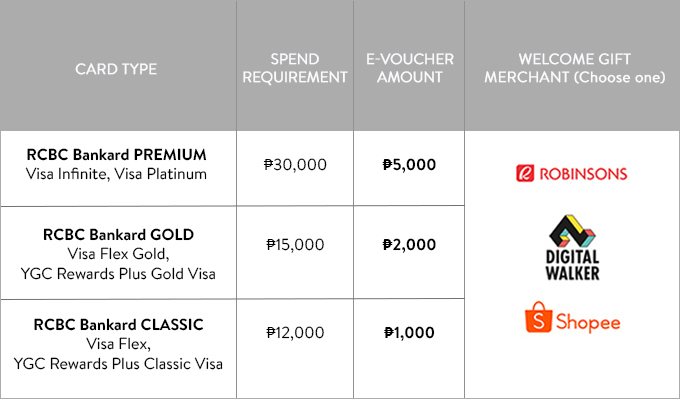Click the Shopee logo
Image resolution: width=680 pixels, height=399 pixels.
[x=572, y=318]
